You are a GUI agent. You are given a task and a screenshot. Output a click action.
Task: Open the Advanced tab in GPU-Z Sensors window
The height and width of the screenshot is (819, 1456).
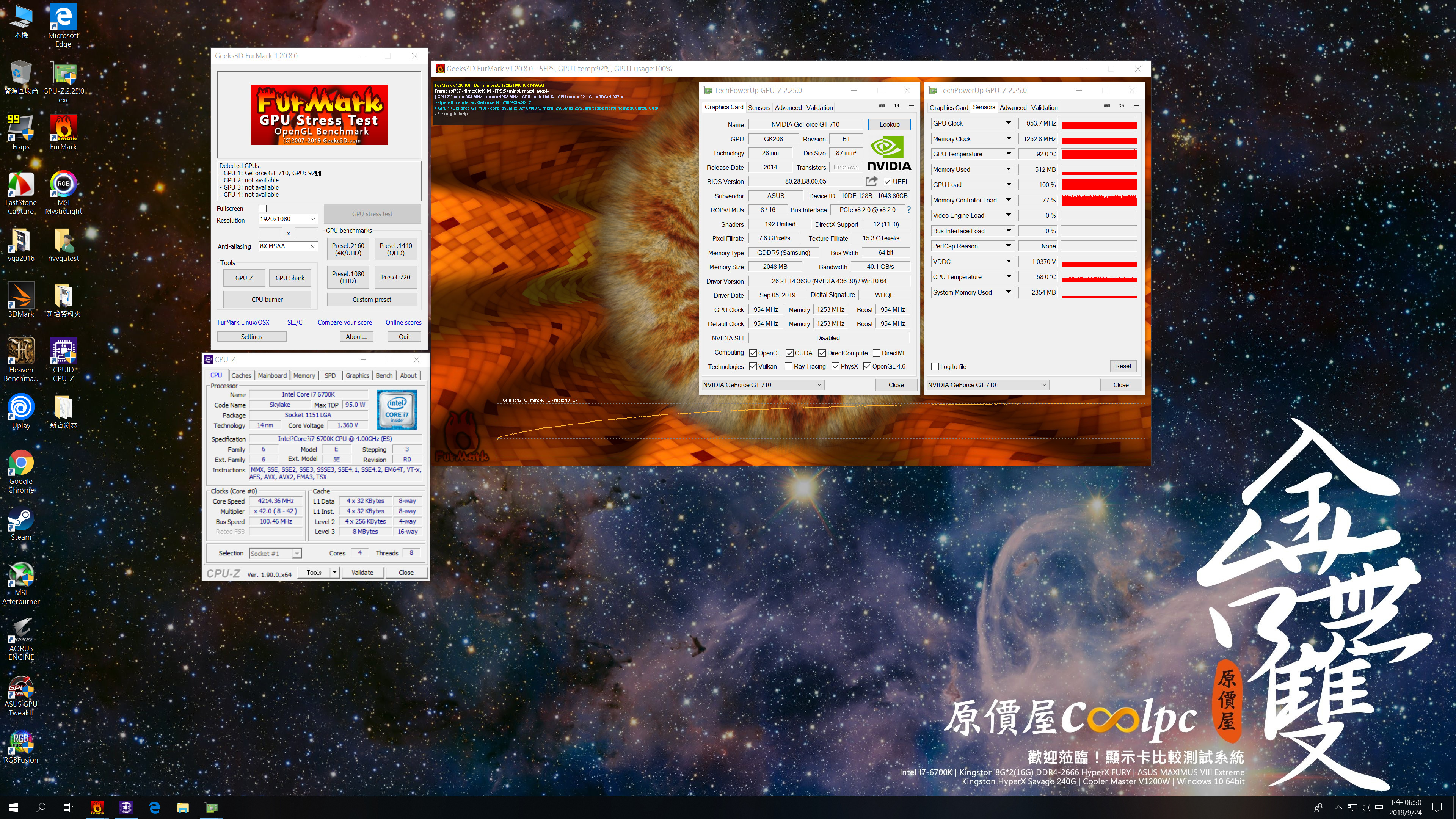tap(1013, 107)
